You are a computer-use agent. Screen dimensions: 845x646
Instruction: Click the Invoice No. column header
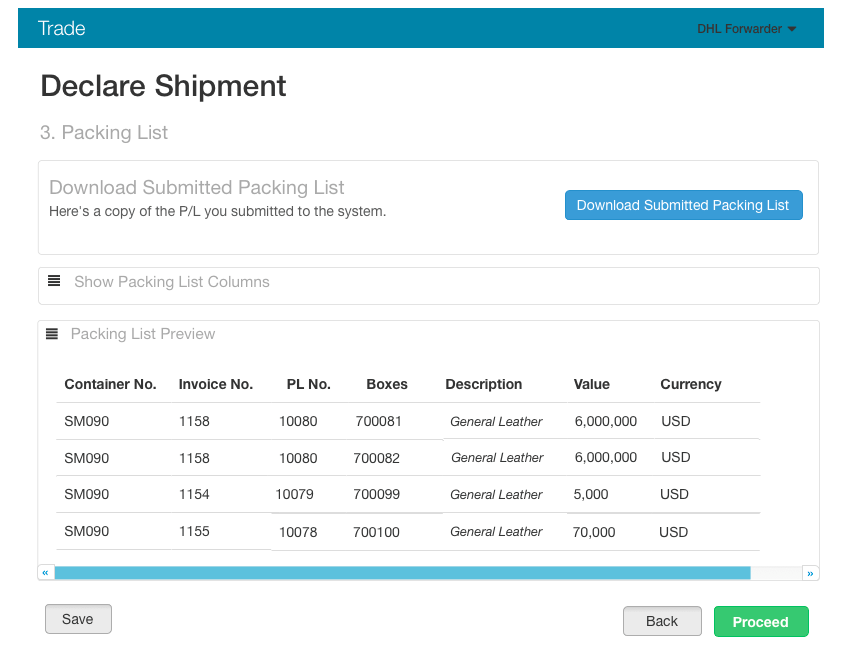[215, 384]
